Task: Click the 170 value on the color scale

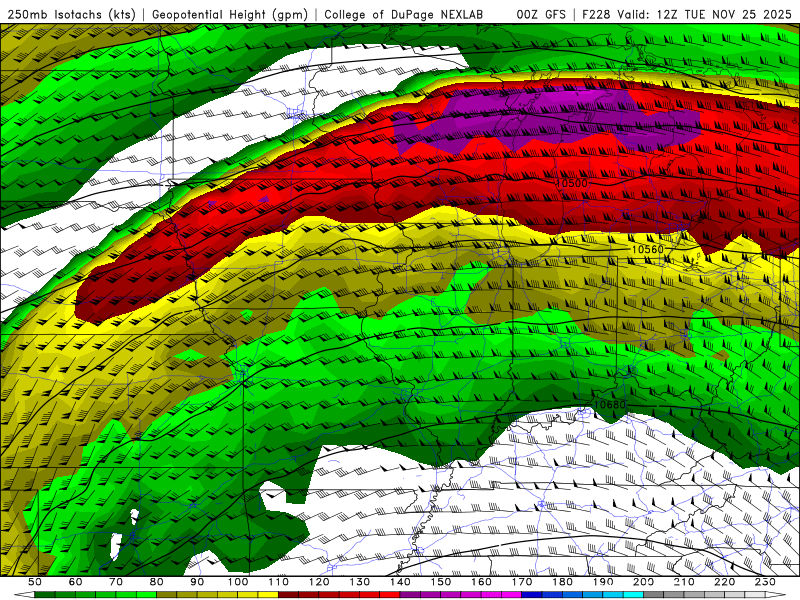Action: [521, 582]
